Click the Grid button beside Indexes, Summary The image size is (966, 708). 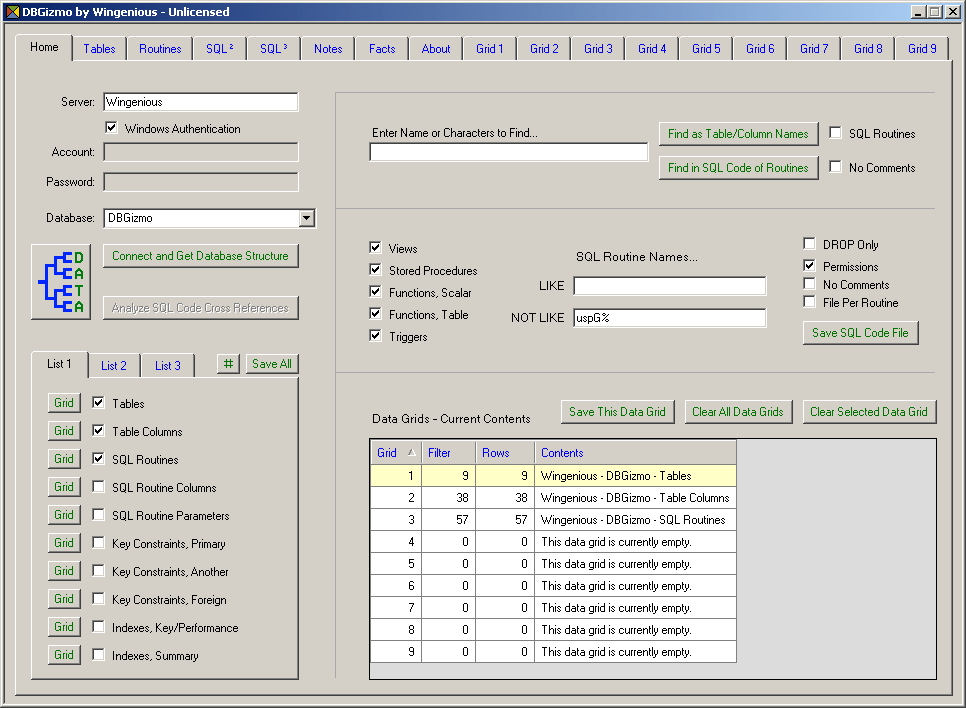click(x=64, y=655)
